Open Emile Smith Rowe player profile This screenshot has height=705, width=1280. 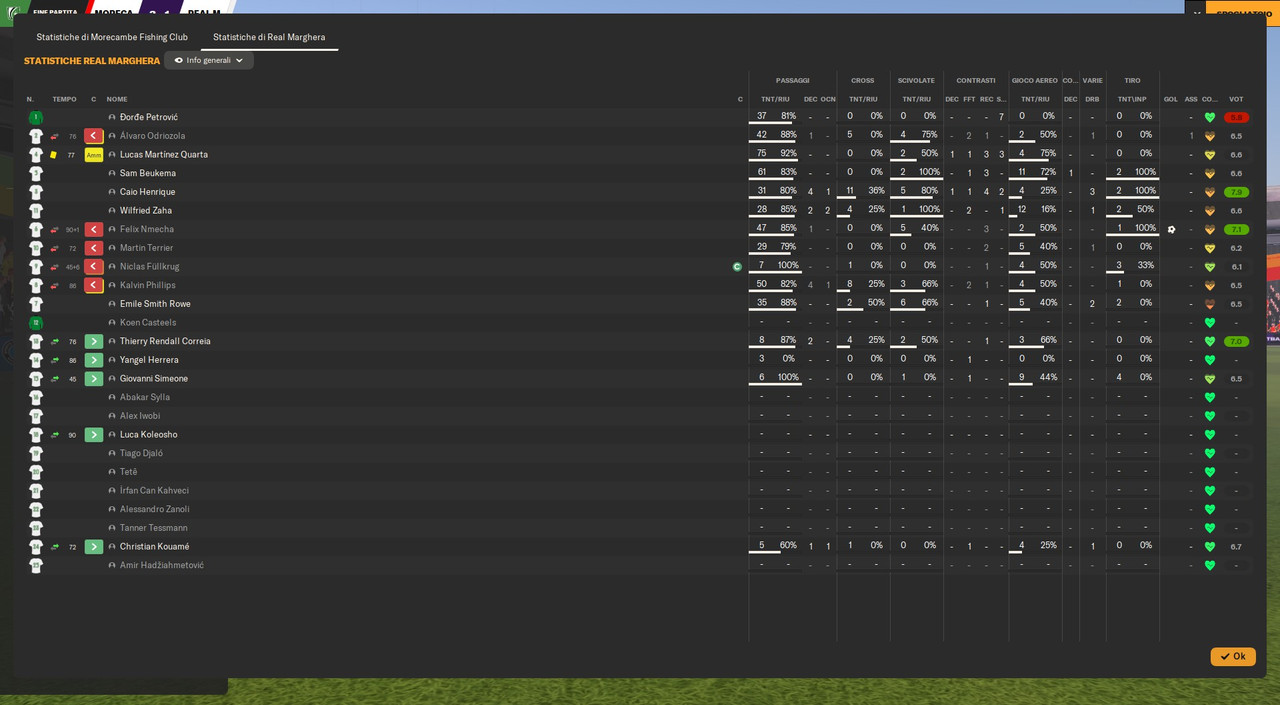point(155,304)
